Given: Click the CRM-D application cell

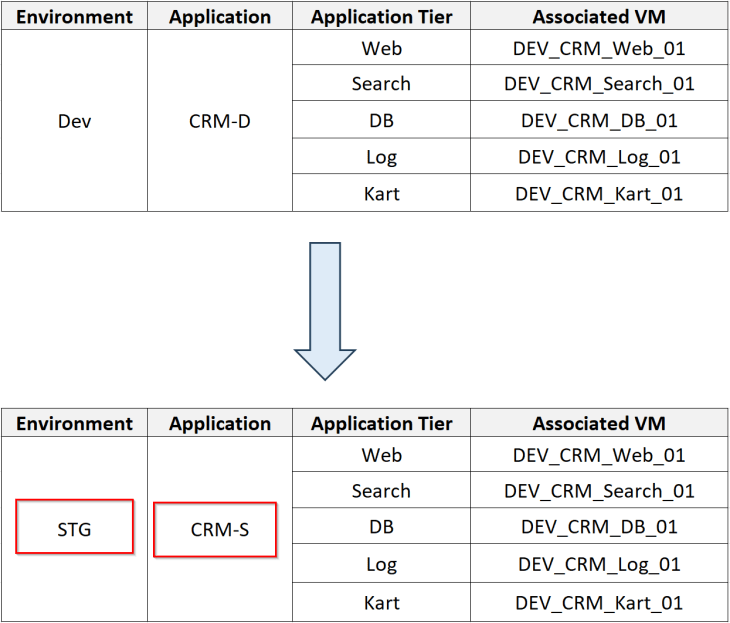Looking at the screenshot, I should tap(220, 121).
